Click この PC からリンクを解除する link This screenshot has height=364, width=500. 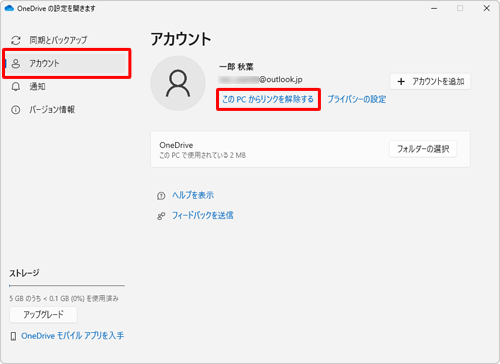268,99
